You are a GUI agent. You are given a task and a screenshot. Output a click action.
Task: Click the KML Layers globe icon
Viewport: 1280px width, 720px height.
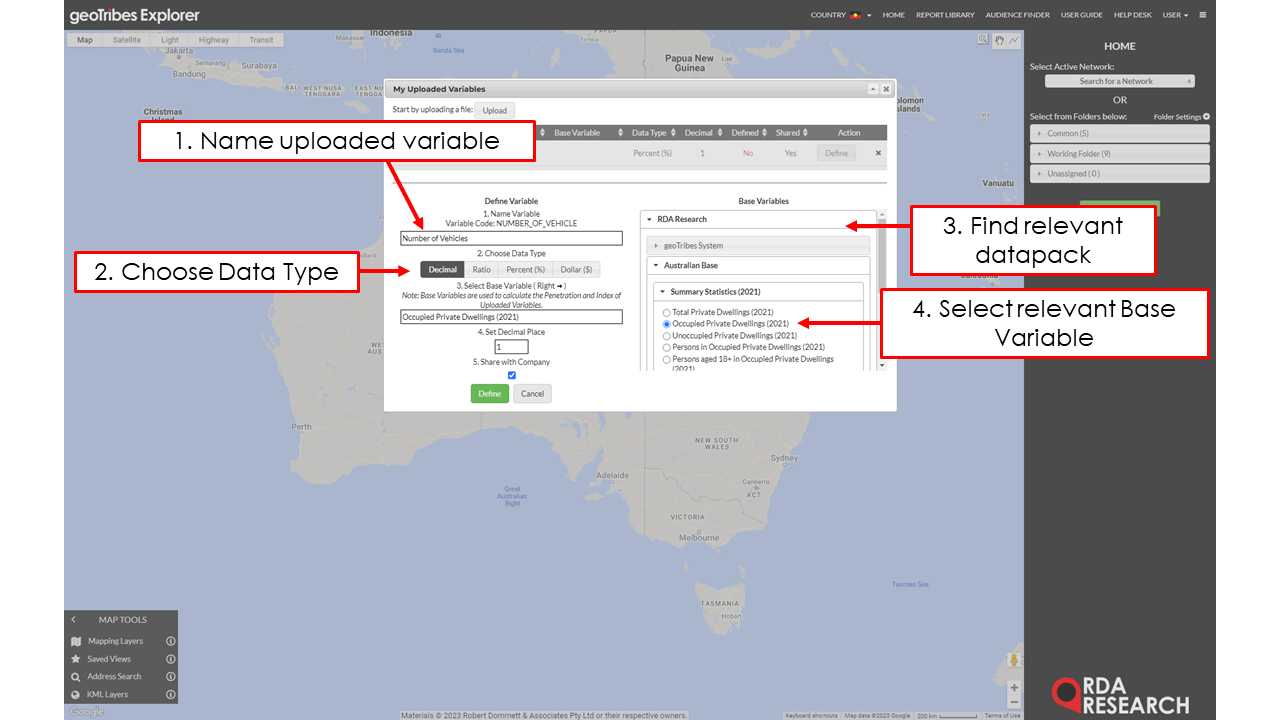click(x=76, y=694)
